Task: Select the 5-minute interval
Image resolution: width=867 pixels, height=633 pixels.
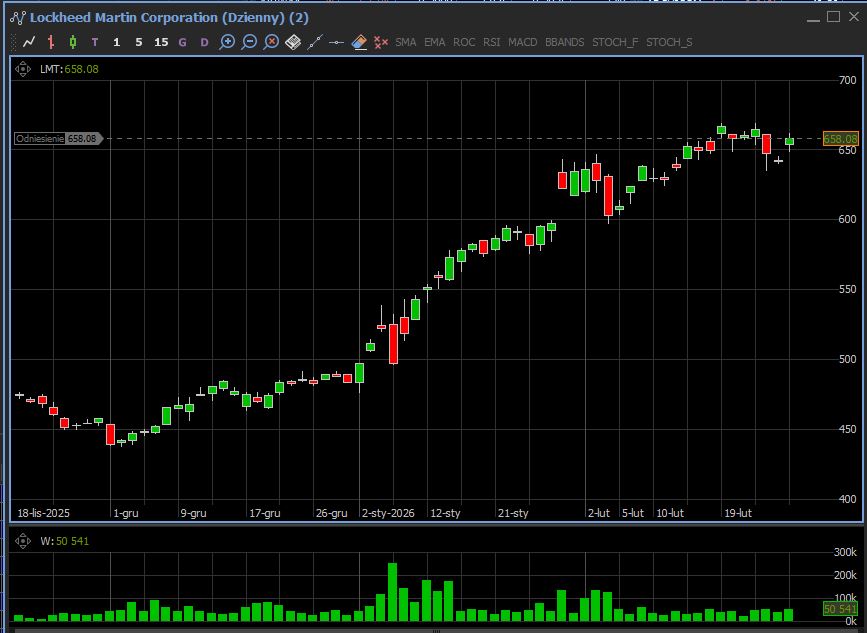Action: pyautogui.click(x=138, y=42)
